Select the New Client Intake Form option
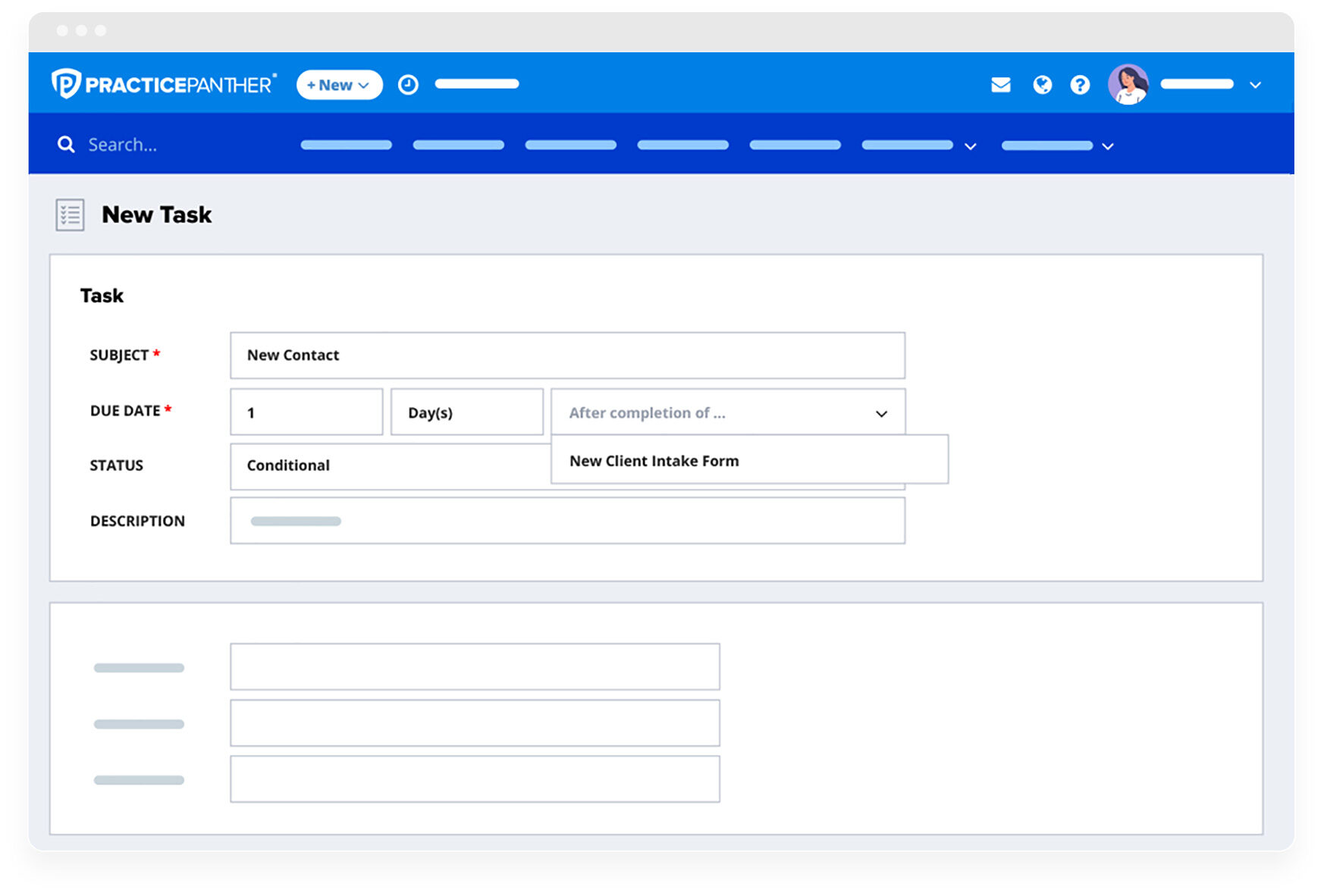The height and width of the screenshot is (896, 1324). click(655, 460)
